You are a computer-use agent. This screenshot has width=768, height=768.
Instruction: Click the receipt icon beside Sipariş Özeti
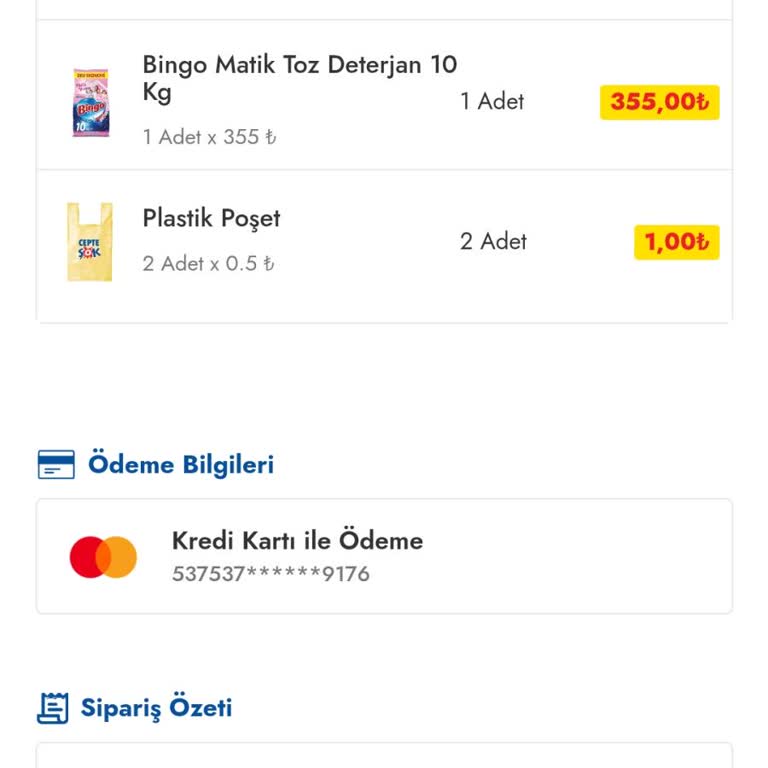tap(53, 708)
